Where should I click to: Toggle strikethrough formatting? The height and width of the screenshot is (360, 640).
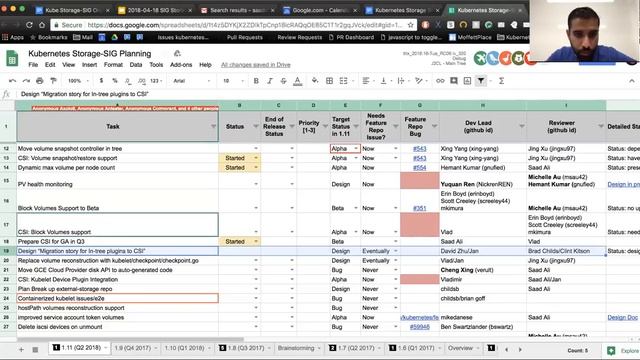[x=283, y=81]
